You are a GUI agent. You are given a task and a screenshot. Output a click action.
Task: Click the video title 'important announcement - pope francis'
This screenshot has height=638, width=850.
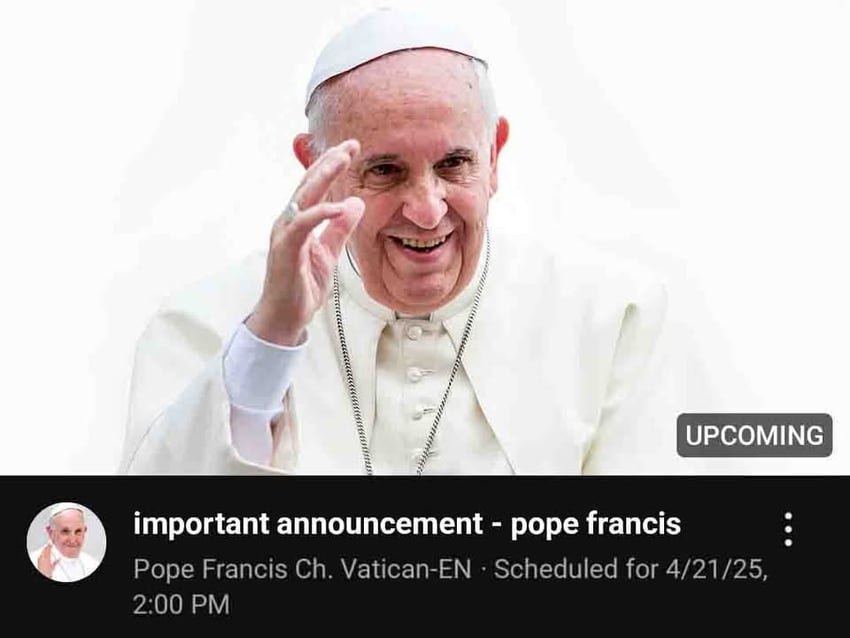click(407, 524)
